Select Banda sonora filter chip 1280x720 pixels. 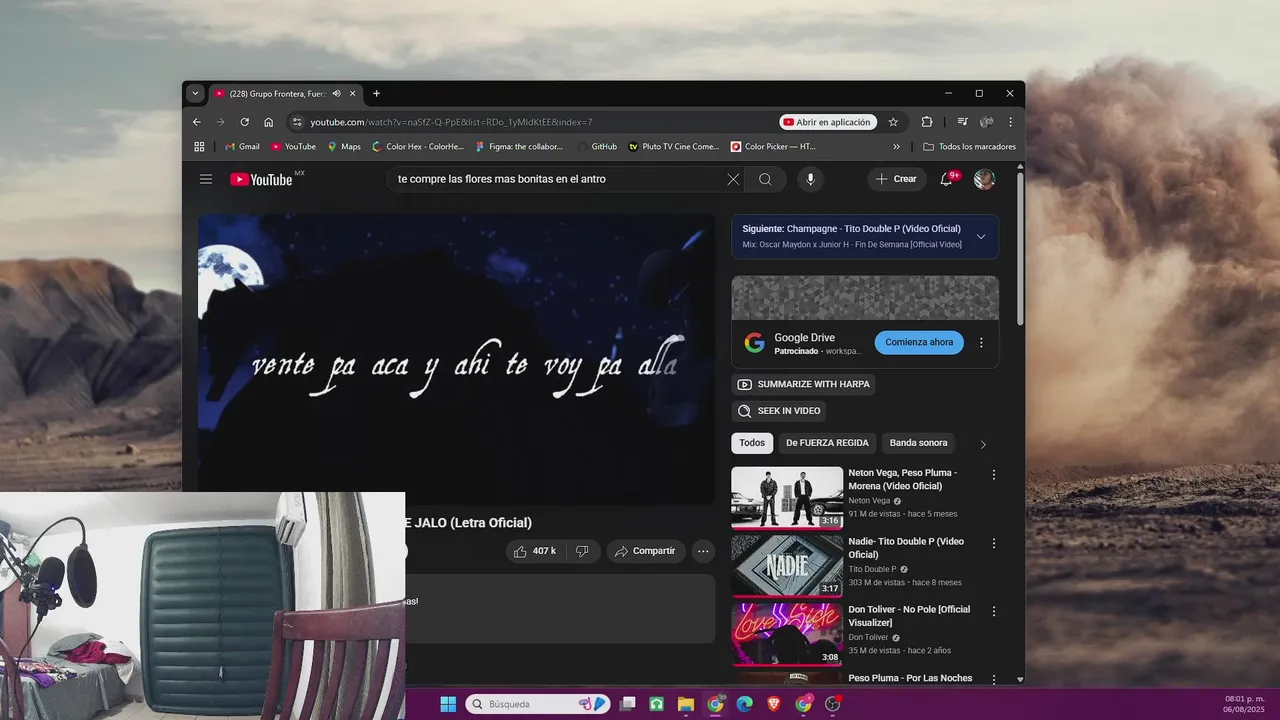click(919, 443)
